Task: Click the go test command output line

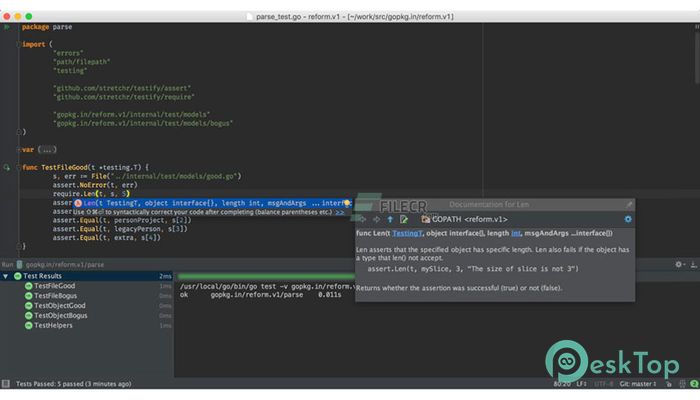Action: (x=267, y=286)
